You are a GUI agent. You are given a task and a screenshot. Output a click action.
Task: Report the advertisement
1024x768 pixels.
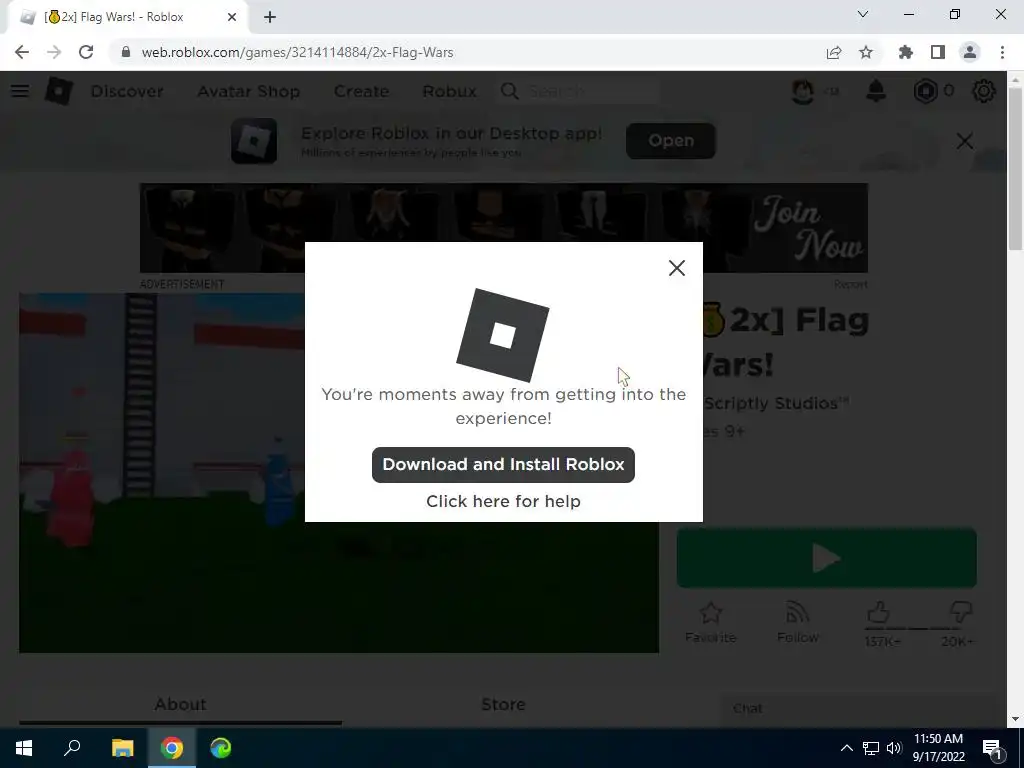[x=850, y=284]
